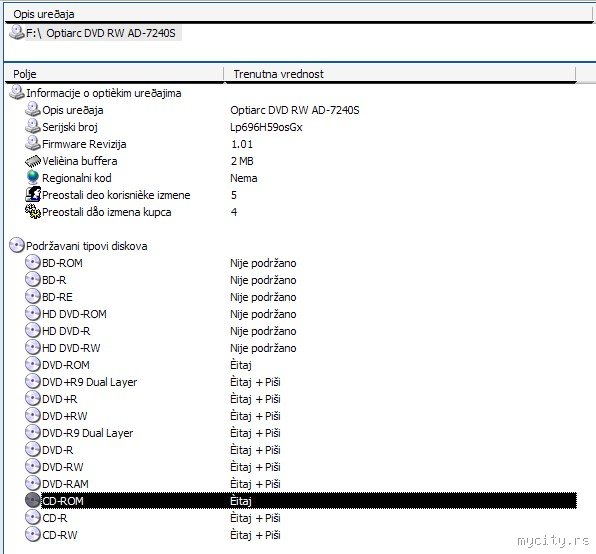Click the HD DVD-R disc icon
This screenshot has width=596, height=554.
[33, 330]
